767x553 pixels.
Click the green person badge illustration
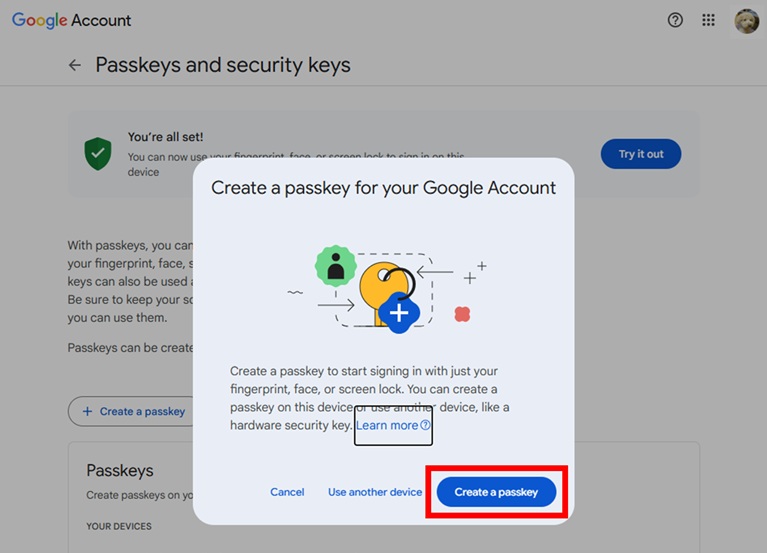coord(336,267)
